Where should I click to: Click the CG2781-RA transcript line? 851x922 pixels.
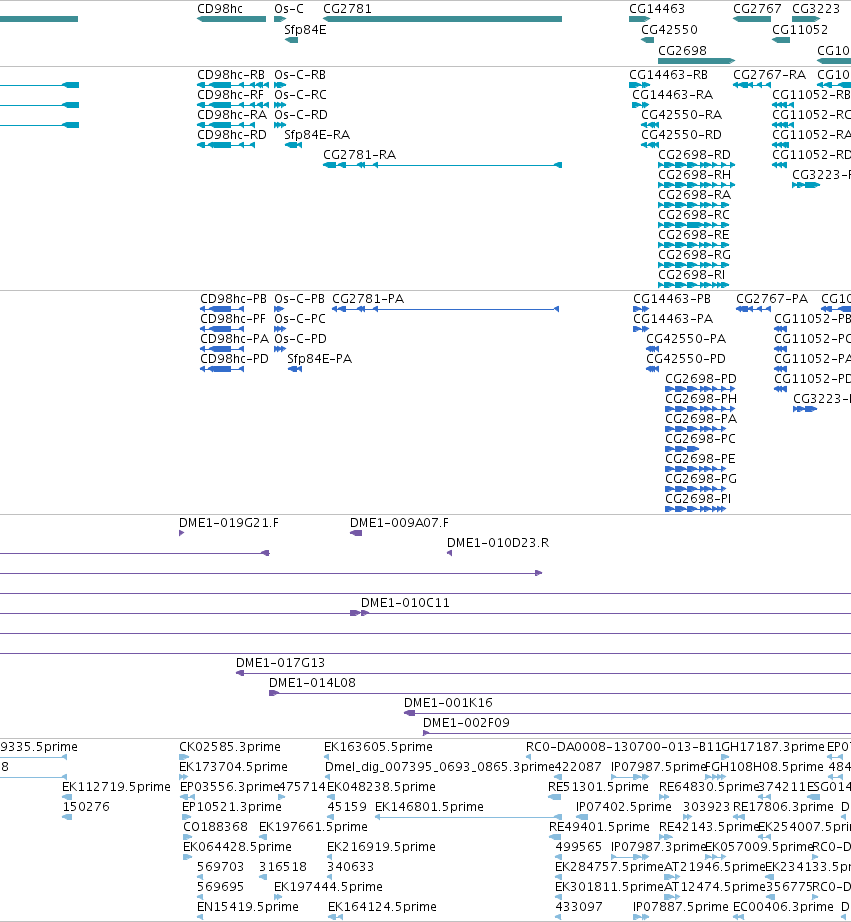coord(442,165)
